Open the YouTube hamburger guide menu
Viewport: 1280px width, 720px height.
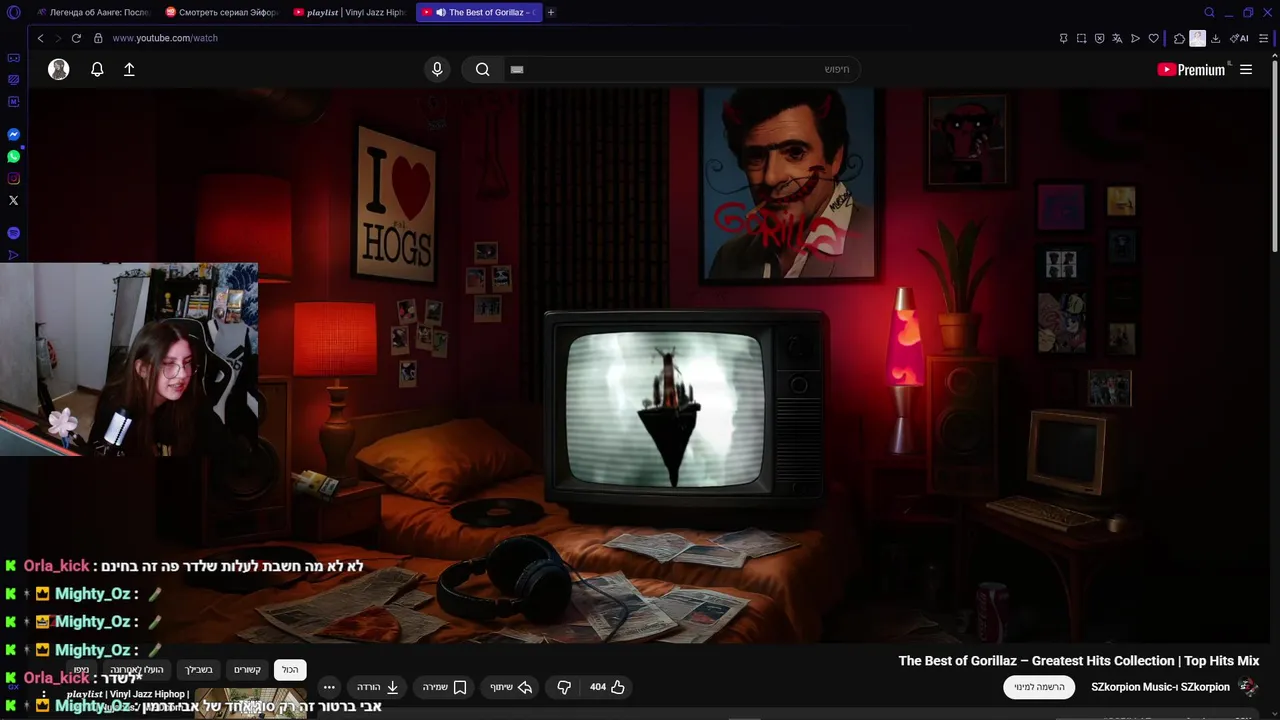(x=1246, y=69)
